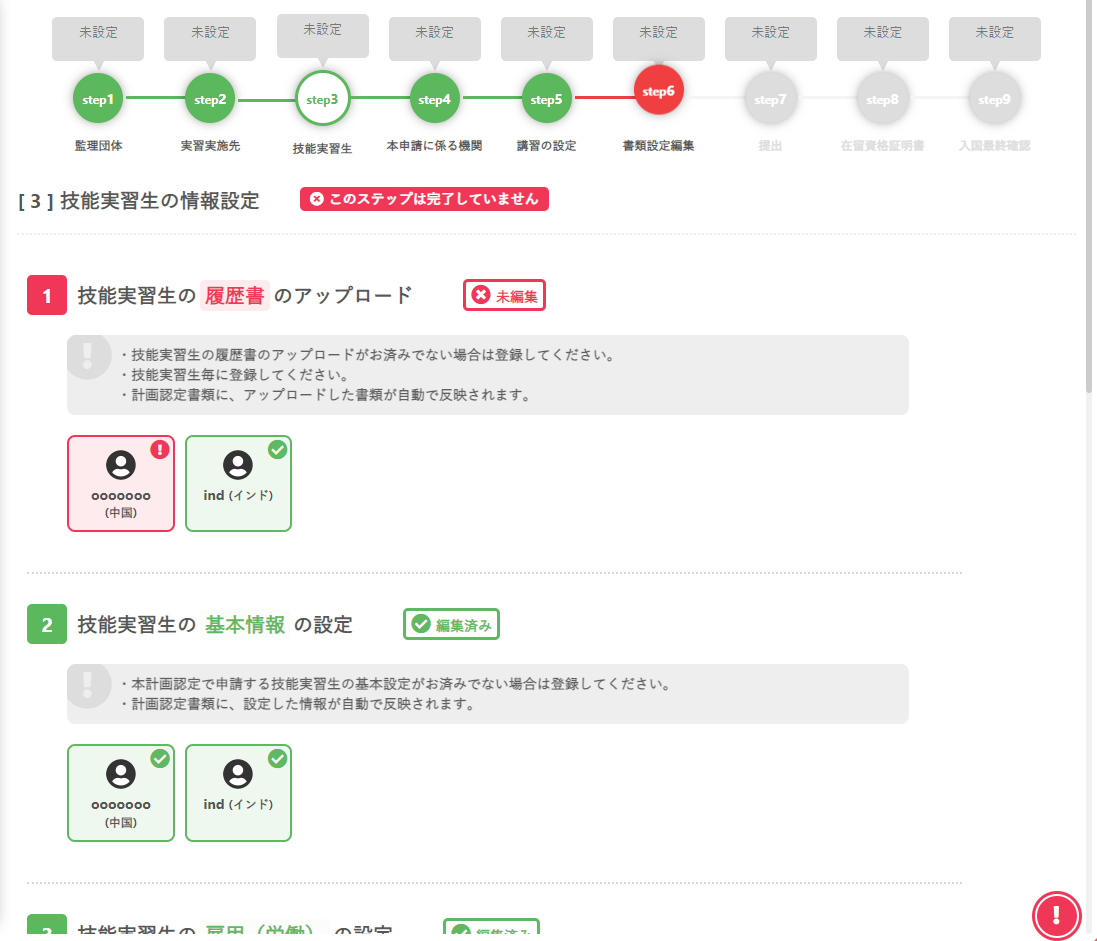This screenshot has width=1097, height=941.
Task: Click the vertical page scrollbar
Action: click(1090, 200)
